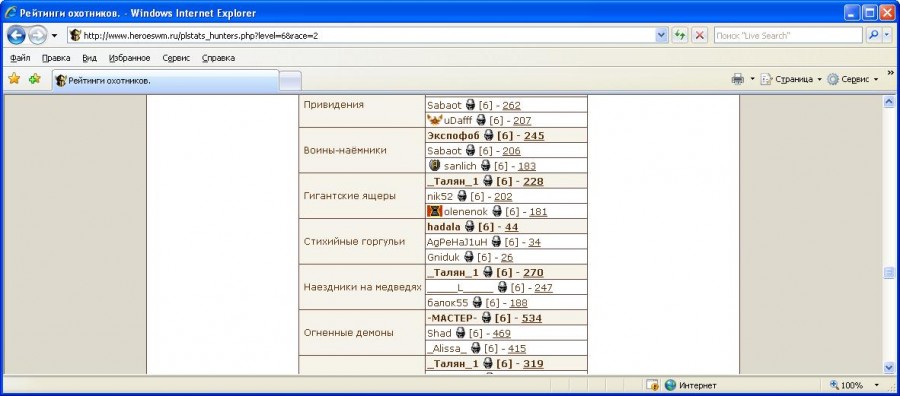Image resolution: width=900 pixels, height=396 pixels.
Task: Click the Forward navigation arrow
Action: click(37, 36)
